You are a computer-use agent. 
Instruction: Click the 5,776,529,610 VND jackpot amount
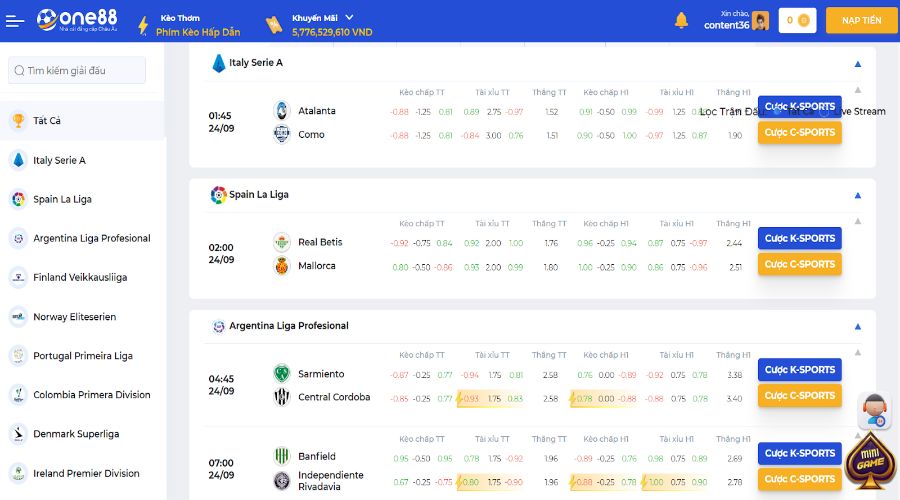[x=332, y=32]
